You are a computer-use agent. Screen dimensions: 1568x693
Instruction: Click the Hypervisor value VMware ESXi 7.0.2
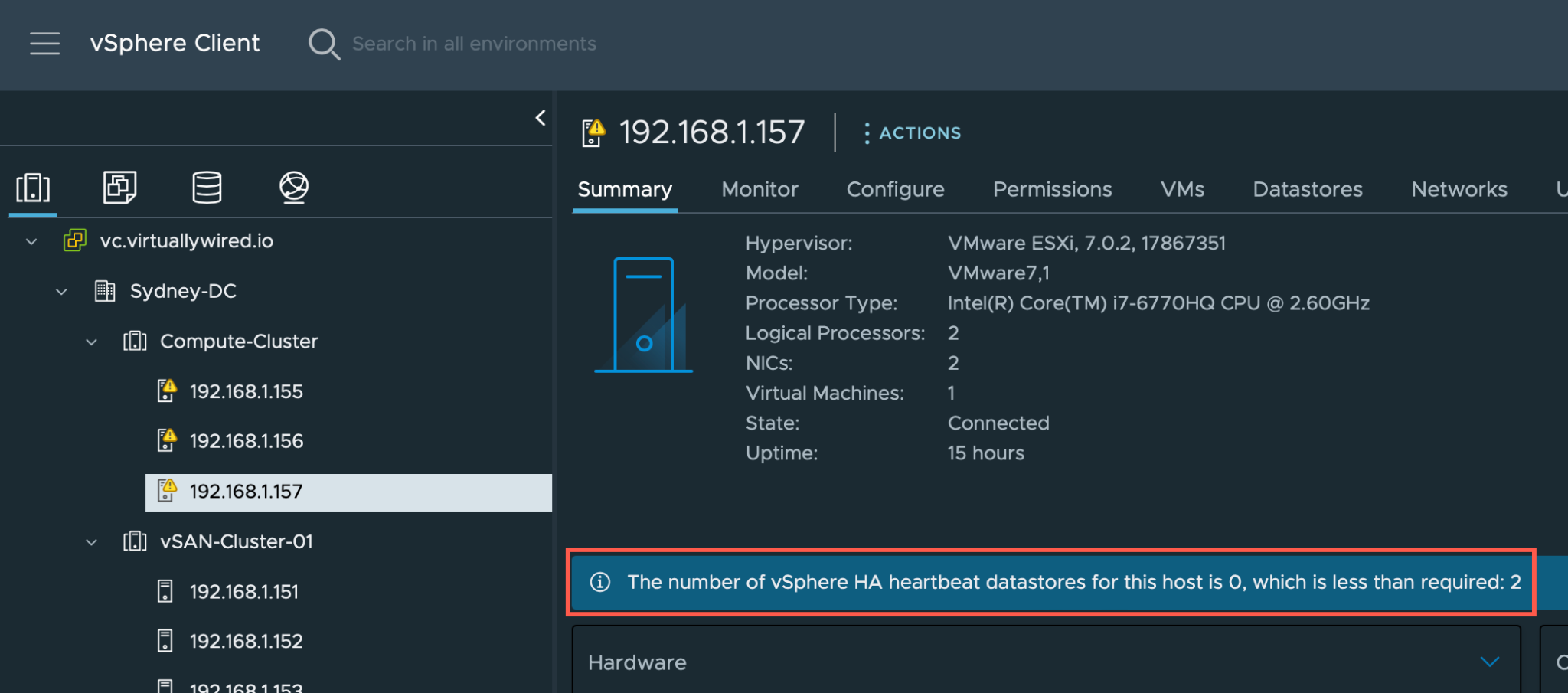point(1086,243)
